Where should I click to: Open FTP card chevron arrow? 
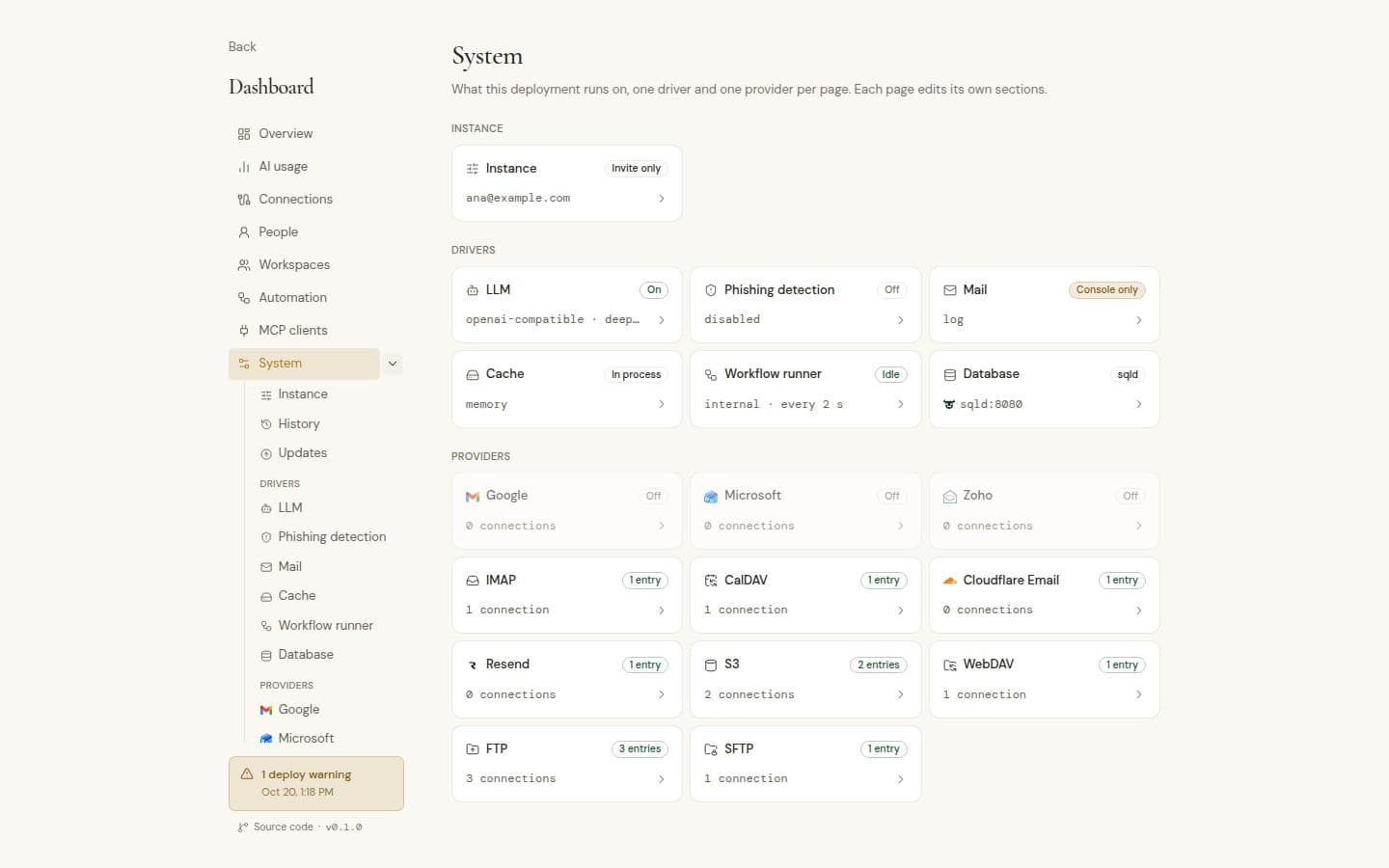pyautogui.click(x=662, y=779)
